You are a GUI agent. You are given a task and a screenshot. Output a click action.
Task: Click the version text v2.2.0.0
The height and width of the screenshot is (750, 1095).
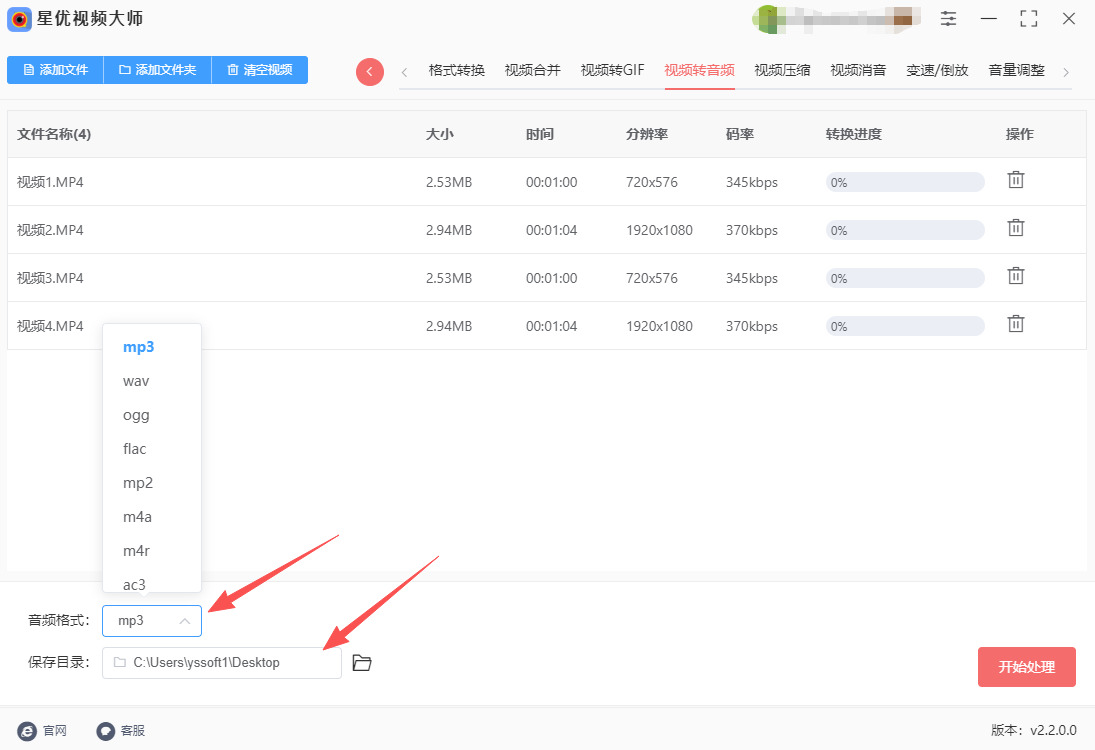[x=1053, y=730]
